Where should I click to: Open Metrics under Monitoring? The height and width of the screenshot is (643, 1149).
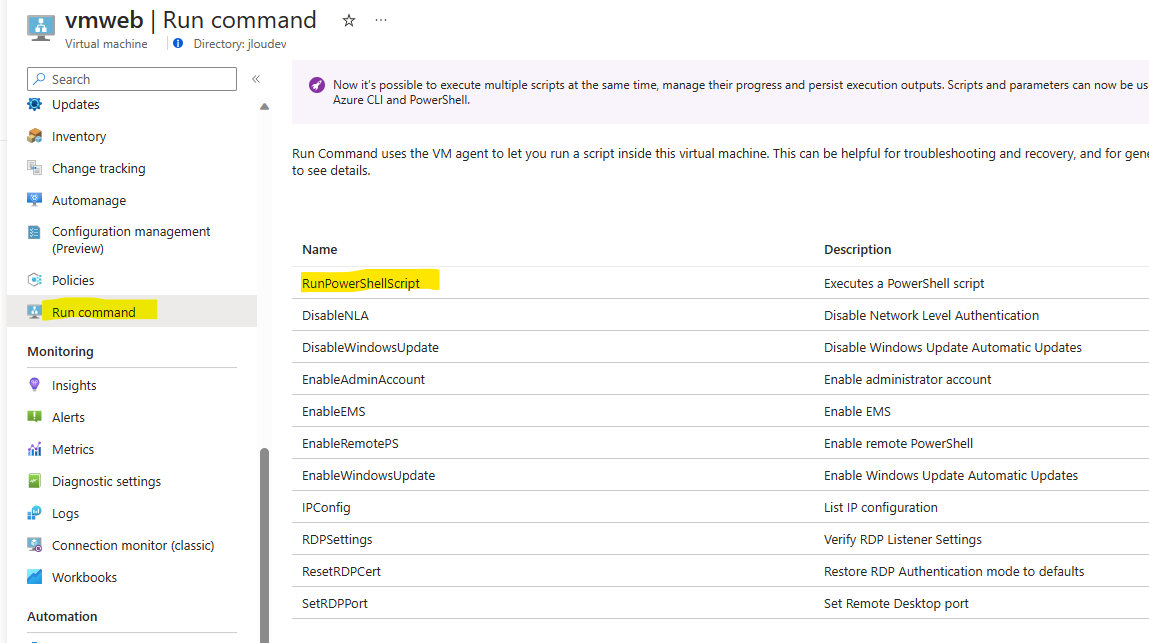[x=73, y=449]
